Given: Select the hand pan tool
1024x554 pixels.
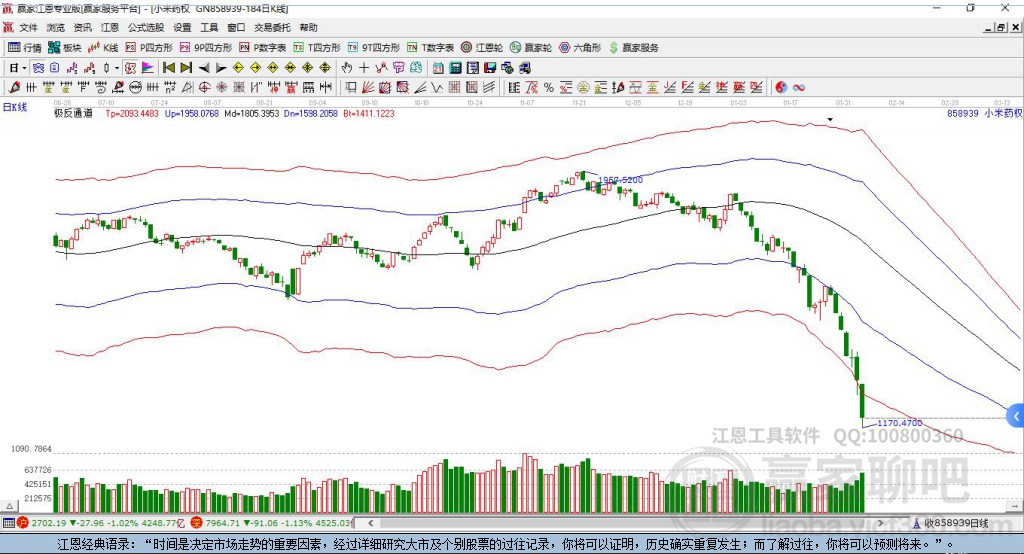Looking at the screenshot, I should click(x=347, y=68).
